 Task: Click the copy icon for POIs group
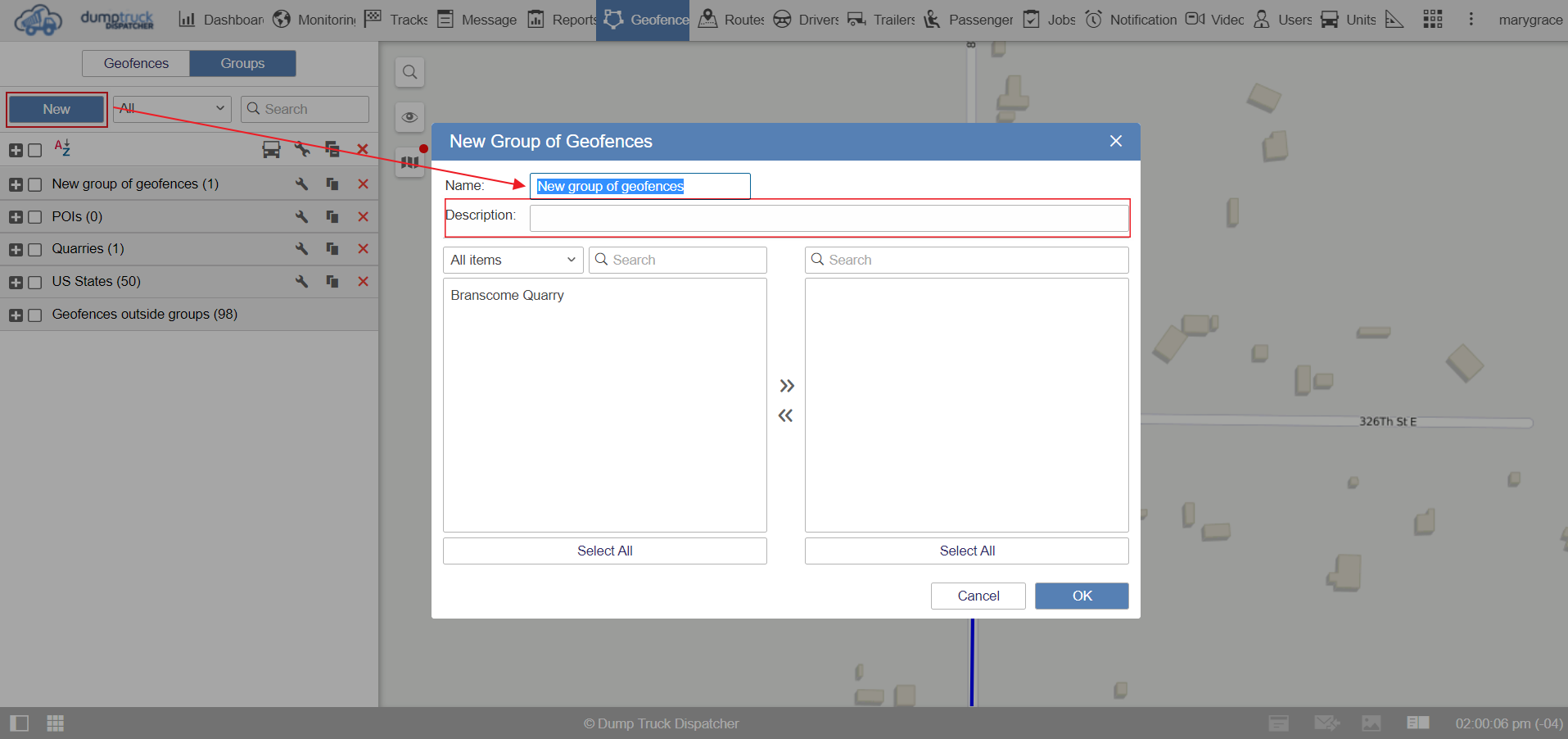coord(332,217)
